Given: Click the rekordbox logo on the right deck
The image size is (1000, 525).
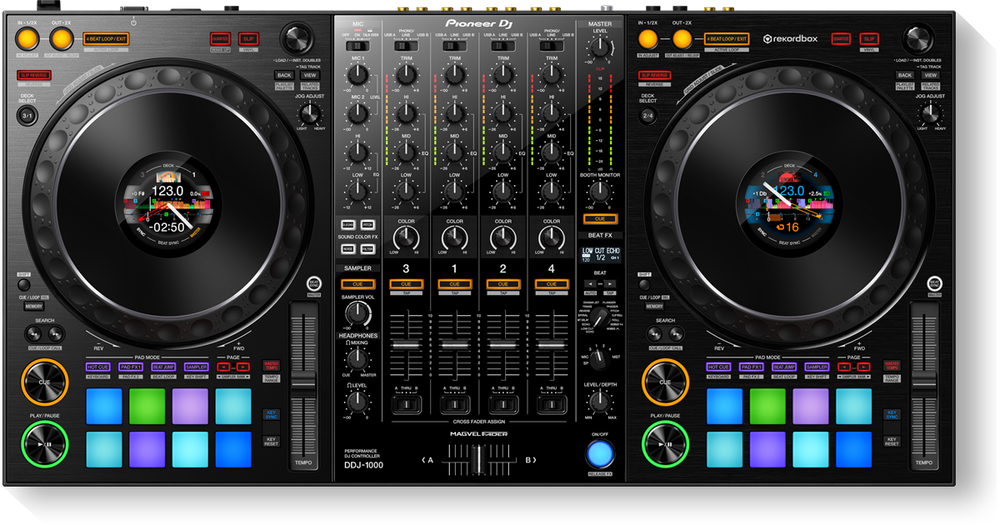Looking at the screenshot, I should (790, 39).
